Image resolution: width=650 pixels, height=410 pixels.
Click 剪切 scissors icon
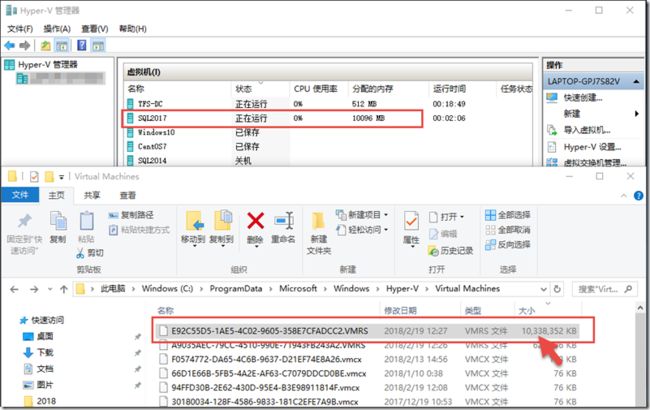(x=80, y=253)
